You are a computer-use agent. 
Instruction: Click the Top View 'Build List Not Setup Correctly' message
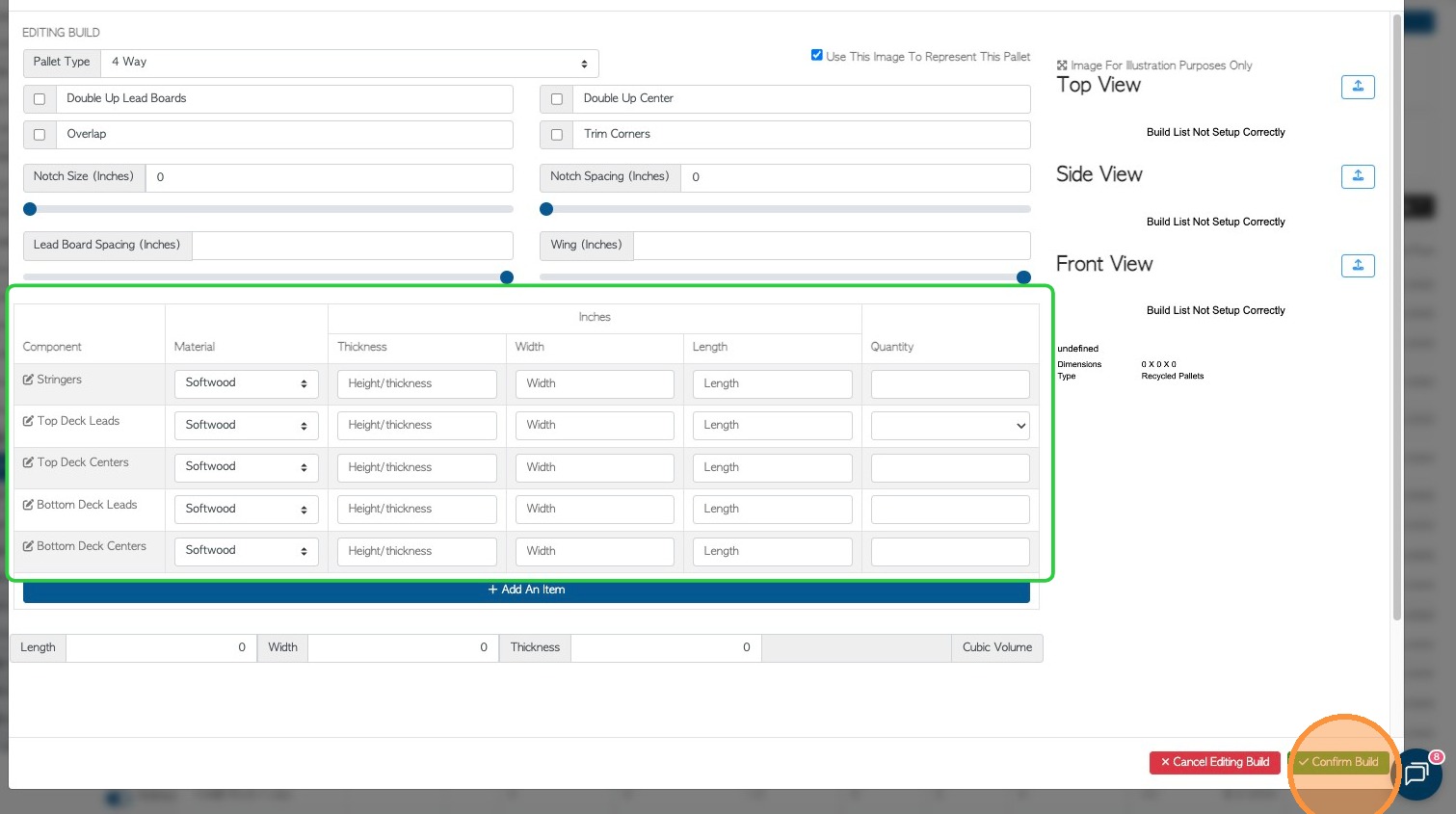[x=1216, y=133]
